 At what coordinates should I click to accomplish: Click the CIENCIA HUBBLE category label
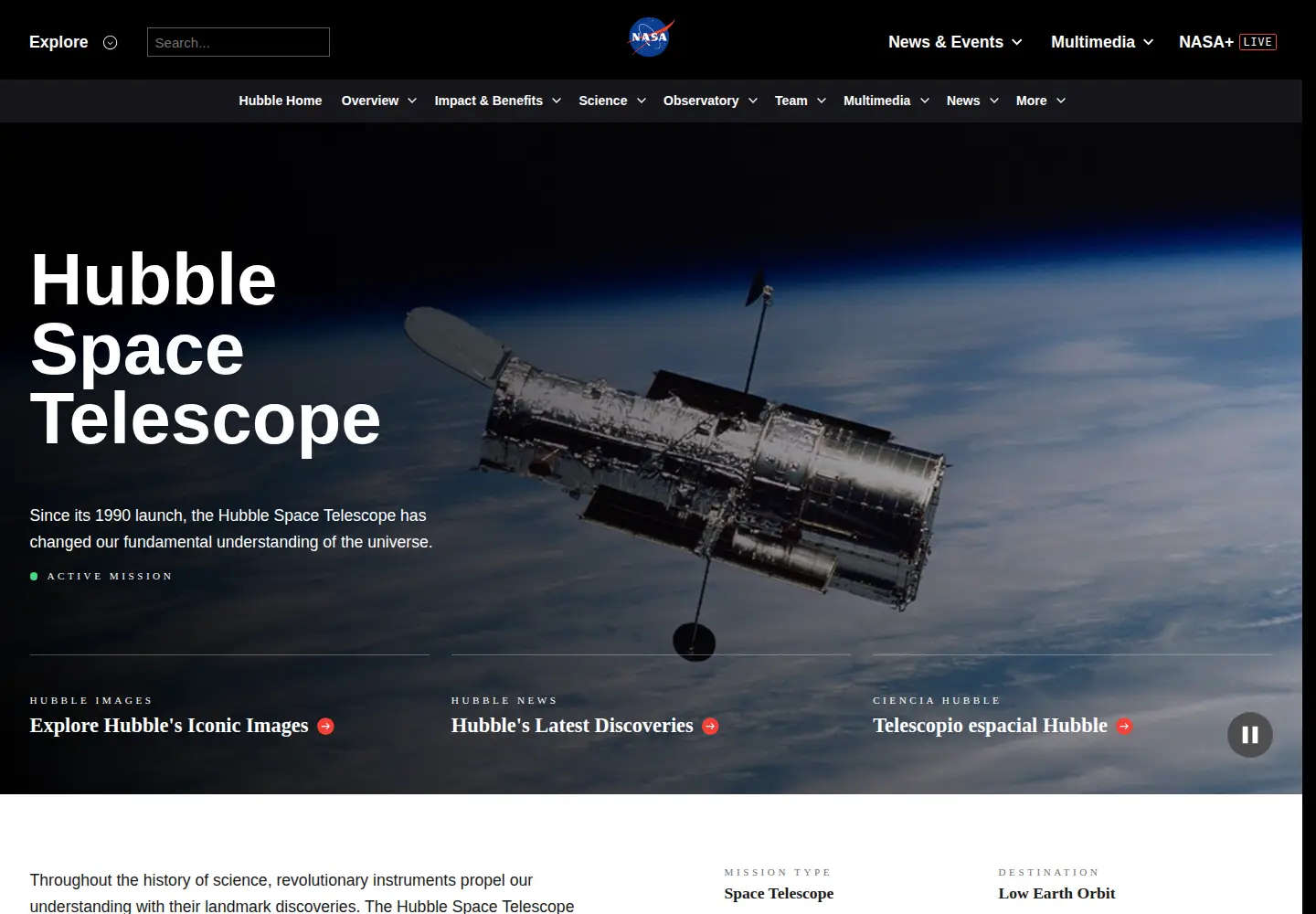tap(937, 701)
